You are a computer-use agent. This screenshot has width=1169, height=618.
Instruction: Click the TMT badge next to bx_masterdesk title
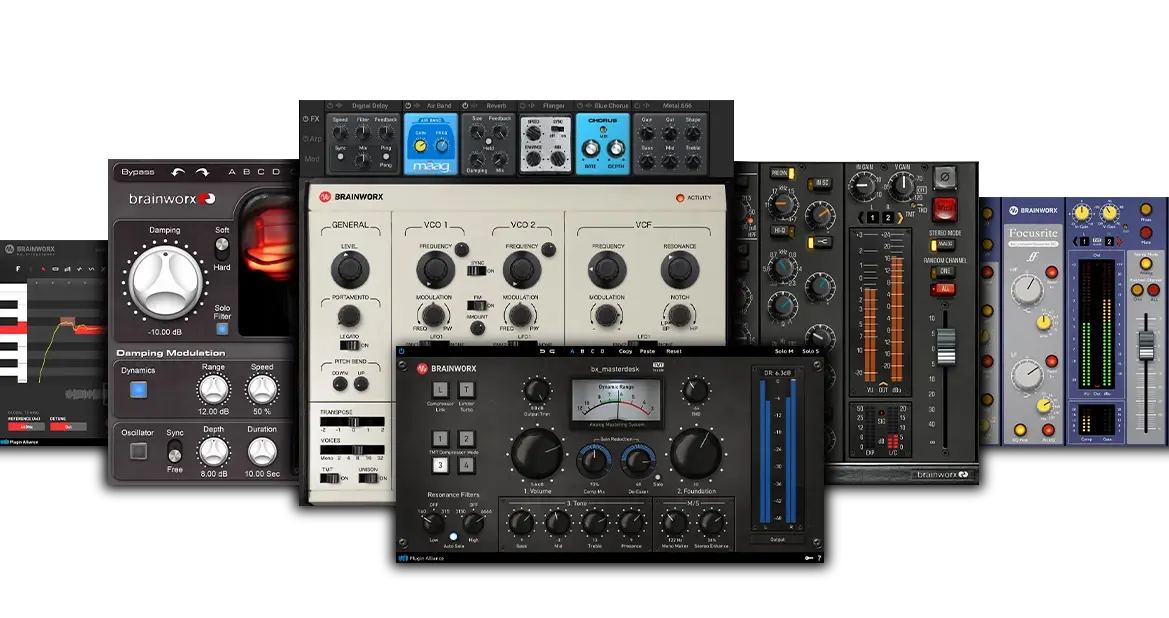coord(659,365)
